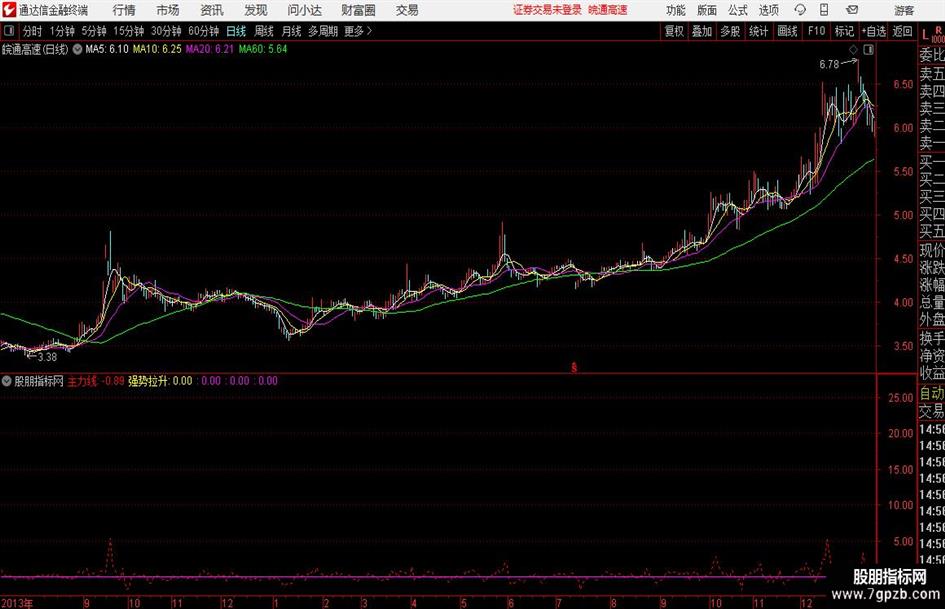Click the 统计 statistics button

pos(759,31)
